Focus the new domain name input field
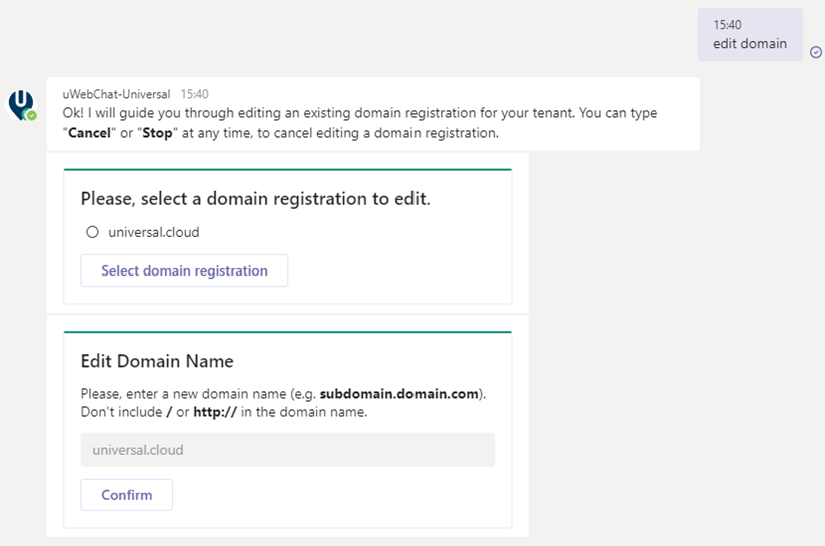The width and height of the screenshot is (825, 546). tap(287, 450)
